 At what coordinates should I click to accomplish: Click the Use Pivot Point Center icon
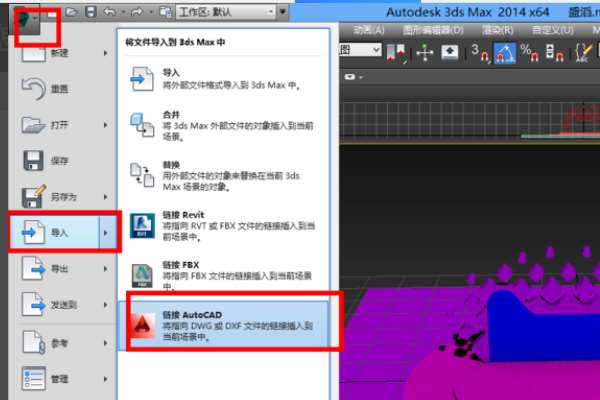point(396,52)
